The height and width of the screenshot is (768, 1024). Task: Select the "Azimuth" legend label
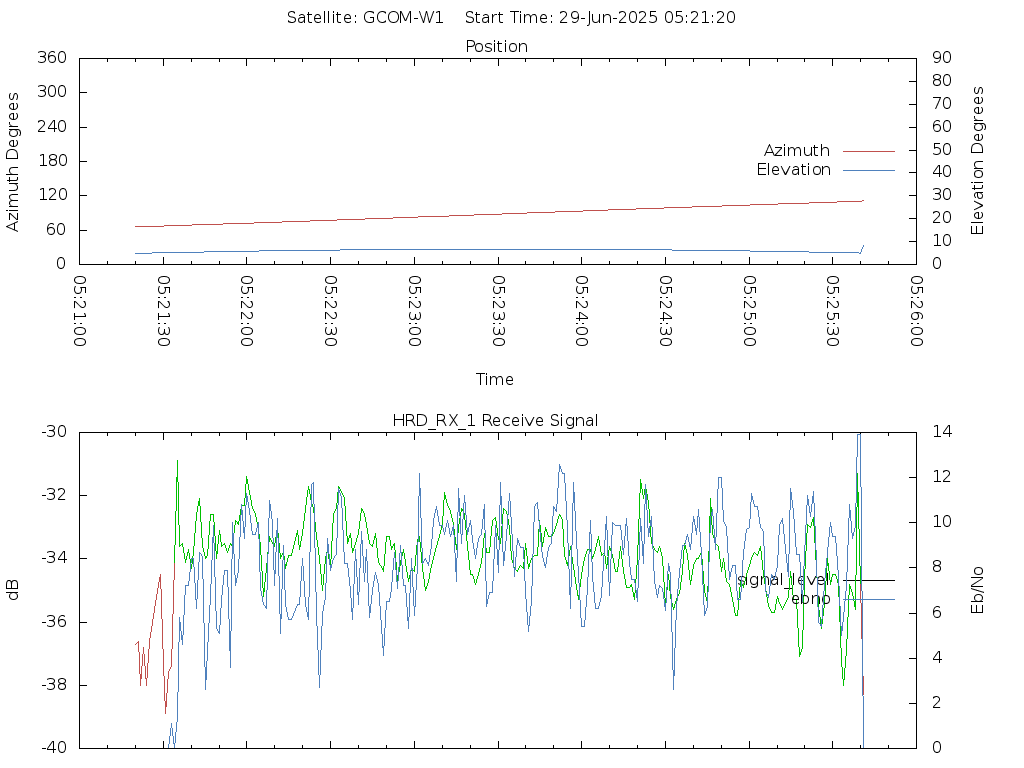(797, 151)
